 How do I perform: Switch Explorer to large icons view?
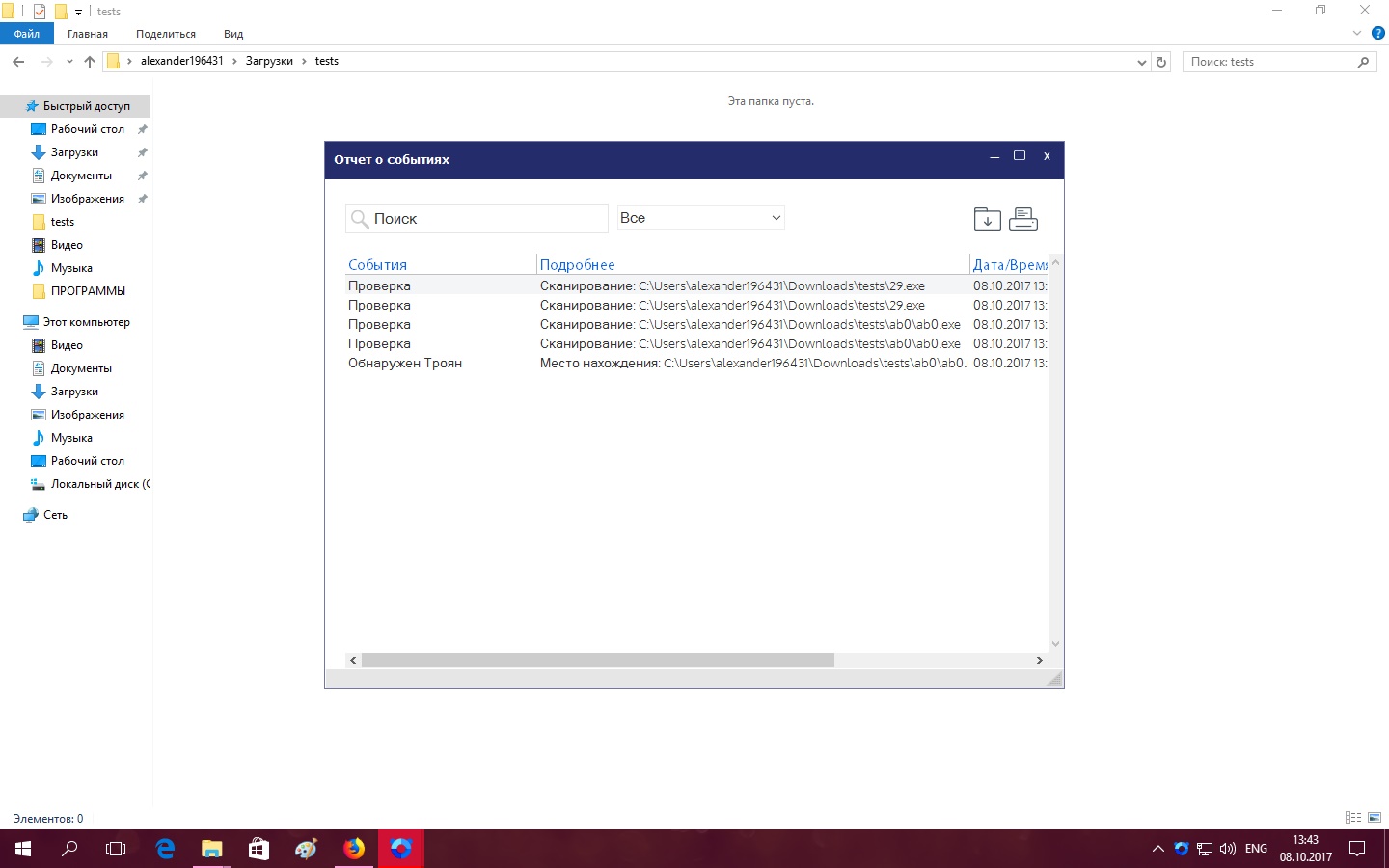1375,818
